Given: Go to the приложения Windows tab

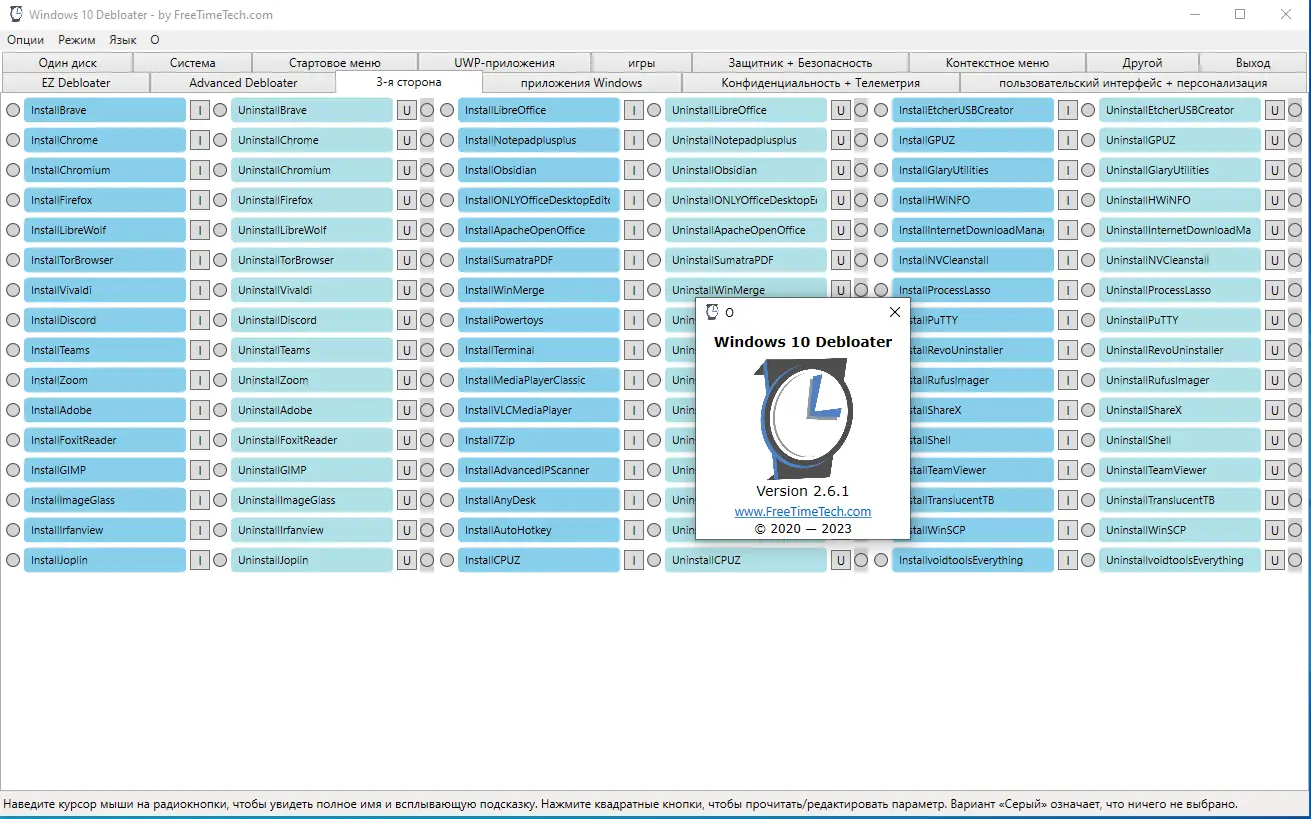Looking at the screenshot, I should click(x=582, y=83).
